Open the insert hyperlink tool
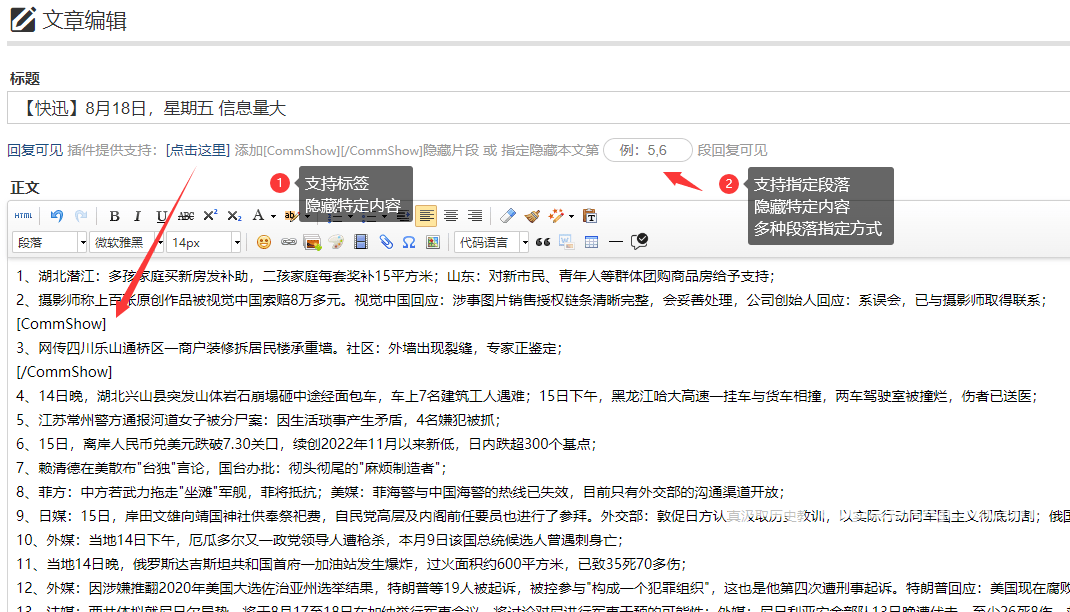The height and width of the screenshot is (612, 1070). (288, 242)
